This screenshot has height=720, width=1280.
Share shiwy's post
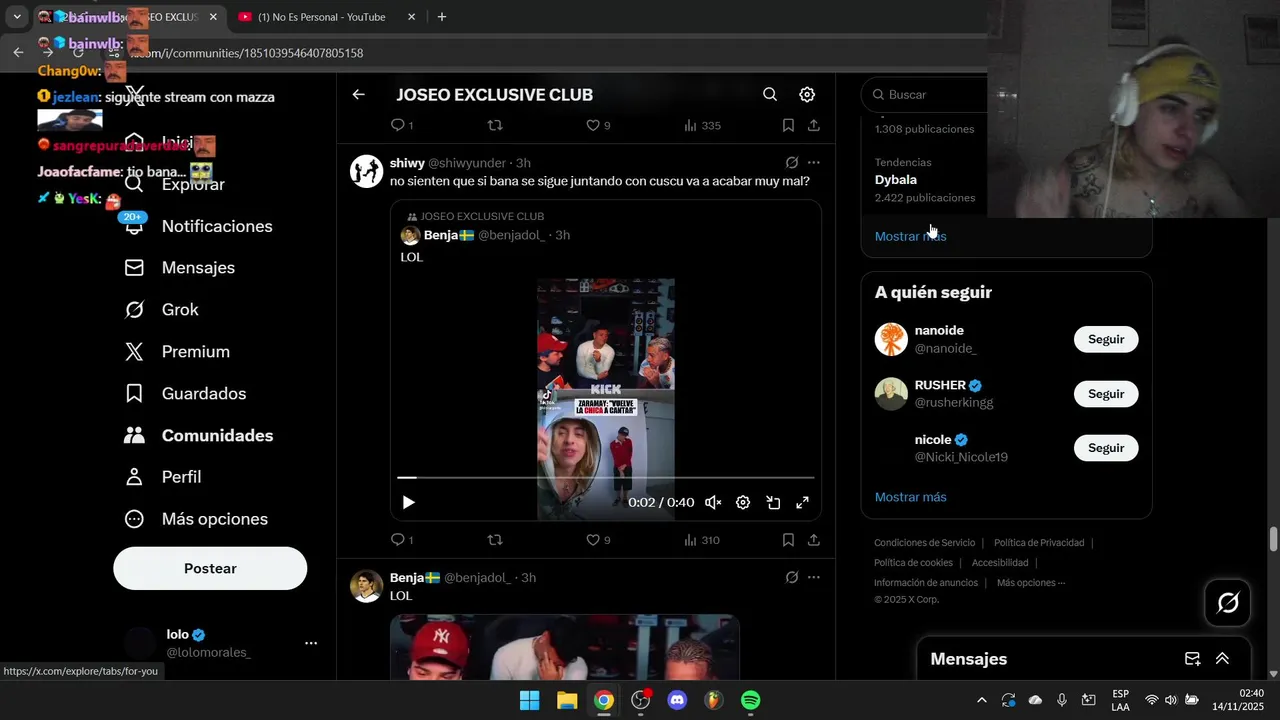point(814,540)
